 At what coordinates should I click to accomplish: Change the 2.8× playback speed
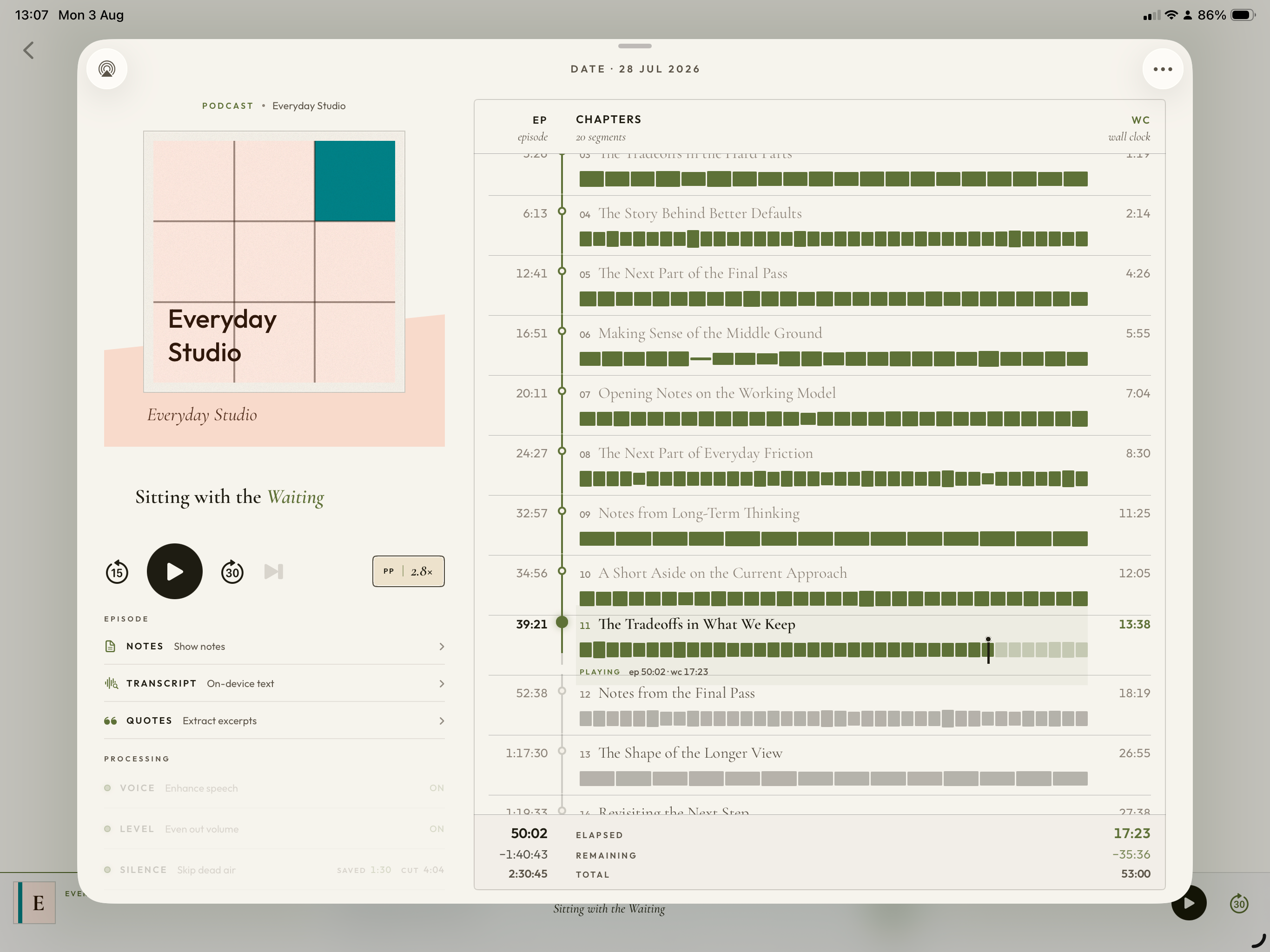[408, 571]
